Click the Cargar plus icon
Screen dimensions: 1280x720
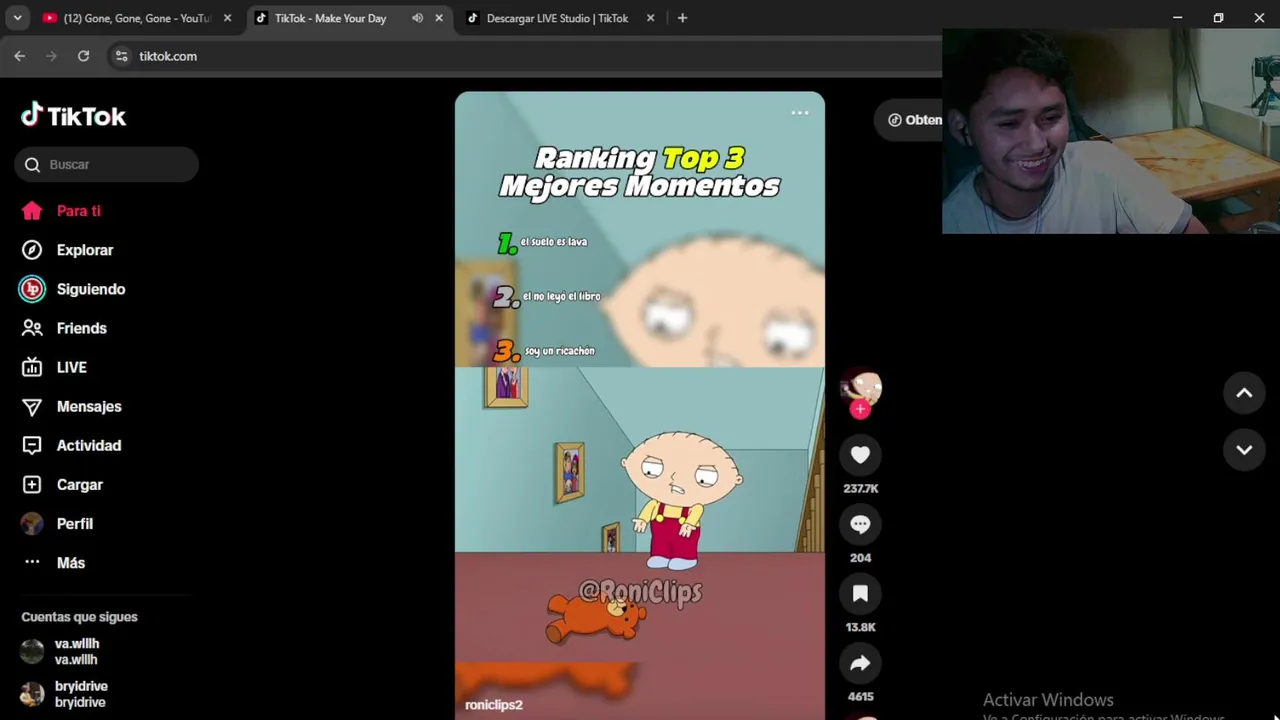(x=32, y=484)
